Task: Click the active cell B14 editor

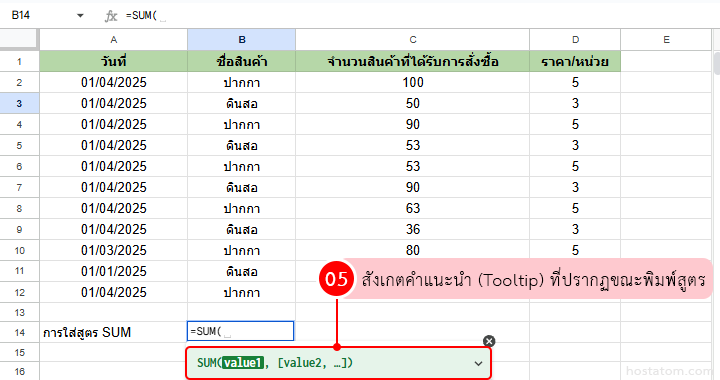Action: 241,331
